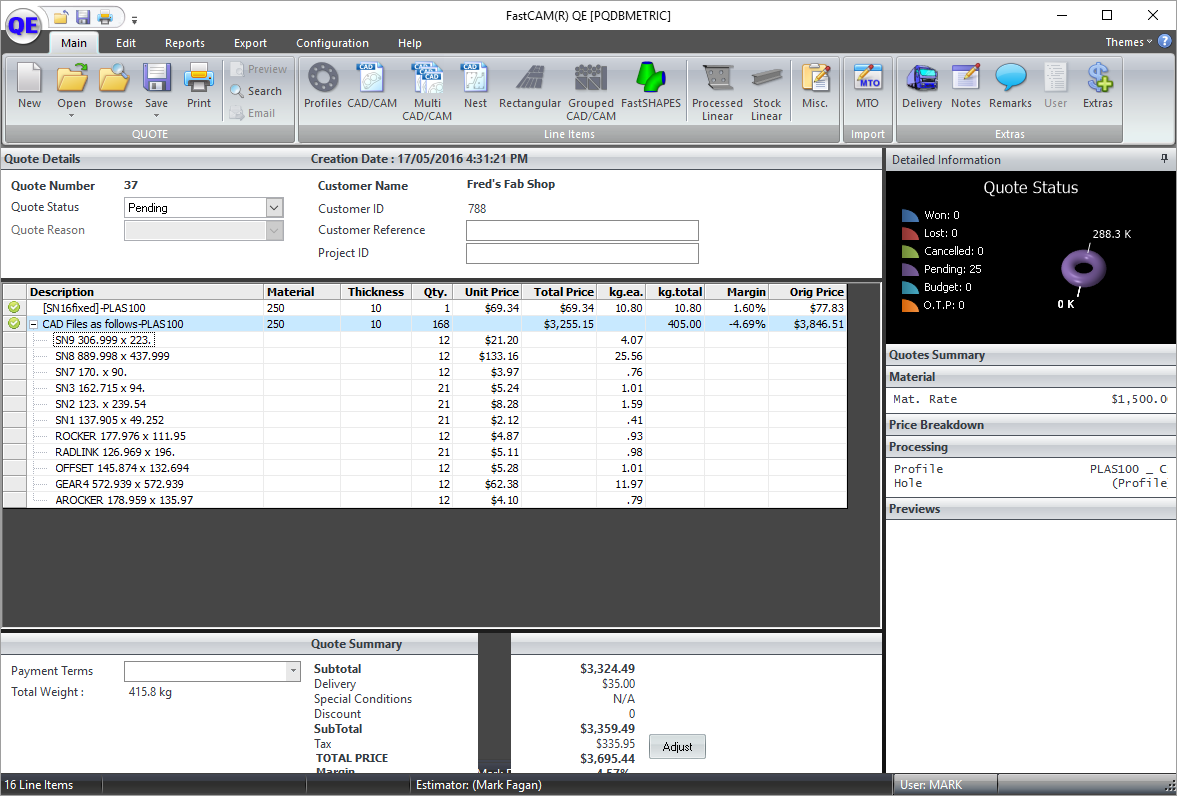Add a Grouped CAD/CAM line item
The image size is (1177, 796).
[591, 92]
